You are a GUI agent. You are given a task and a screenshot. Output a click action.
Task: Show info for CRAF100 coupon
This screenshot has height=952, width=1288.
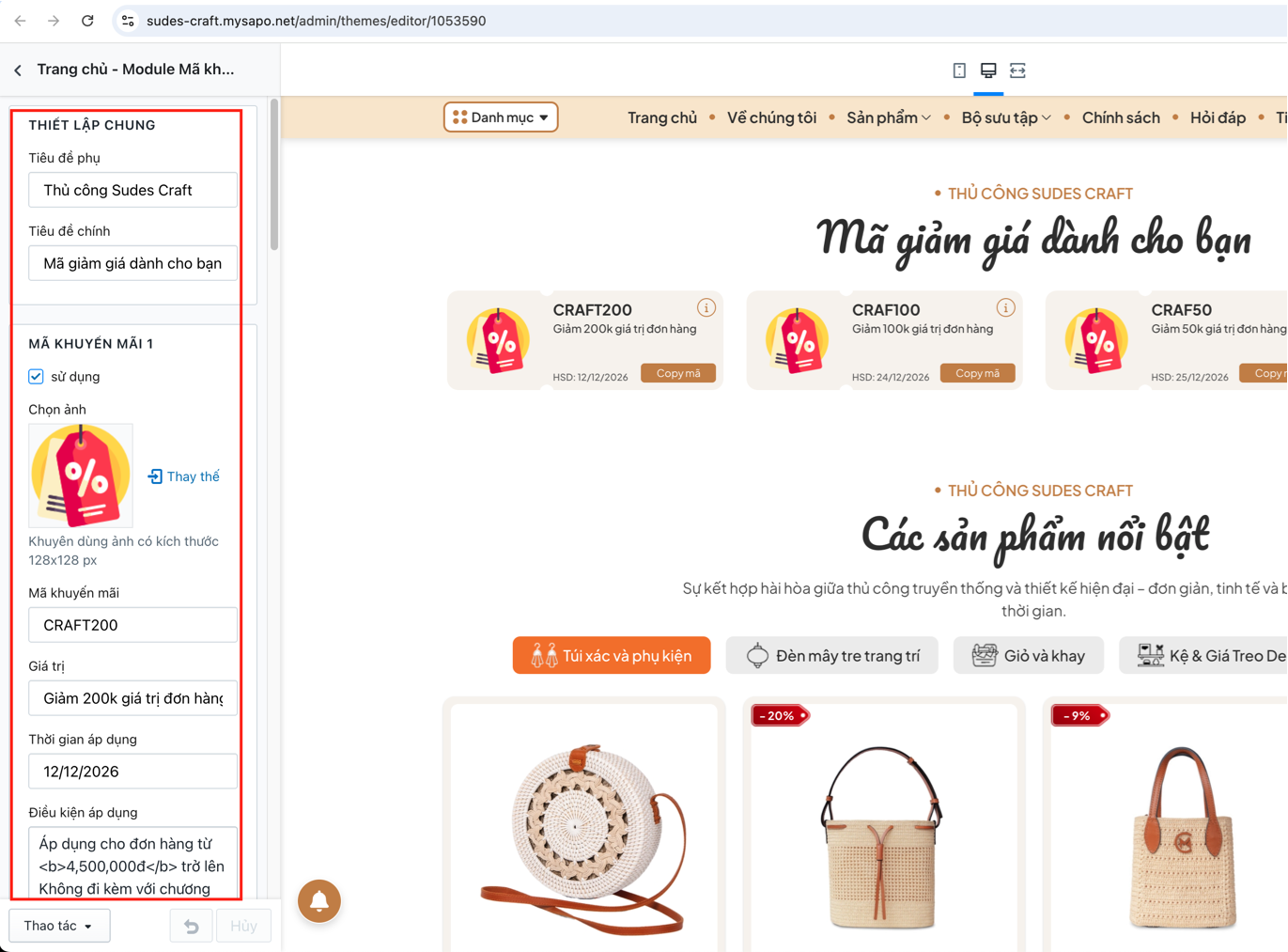point(1005,307)
